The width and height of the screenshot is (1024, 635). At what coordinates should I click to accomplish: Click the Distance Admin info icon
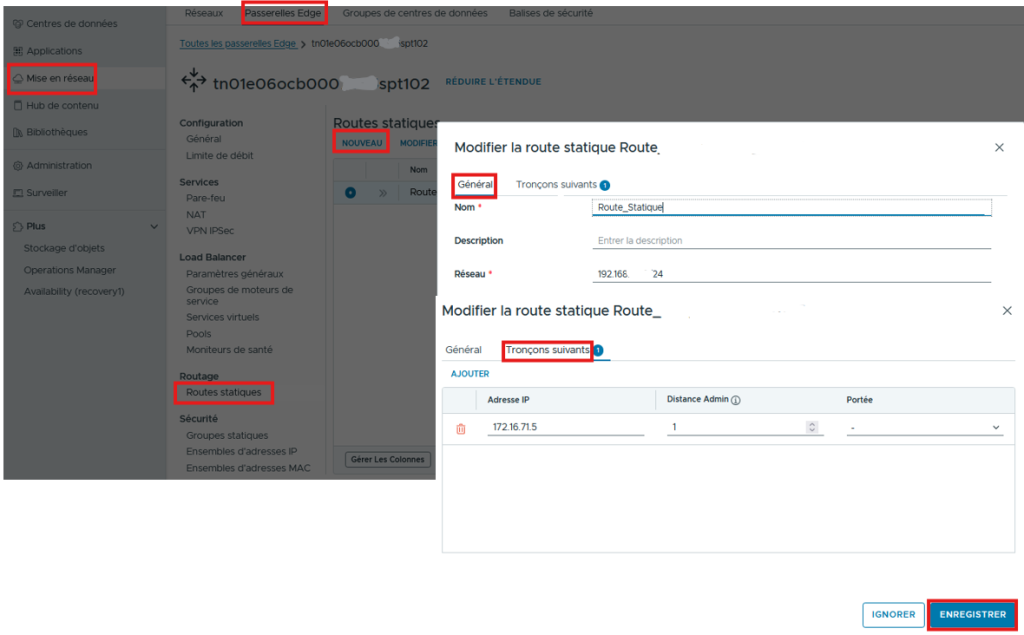[x=736, y=400]
